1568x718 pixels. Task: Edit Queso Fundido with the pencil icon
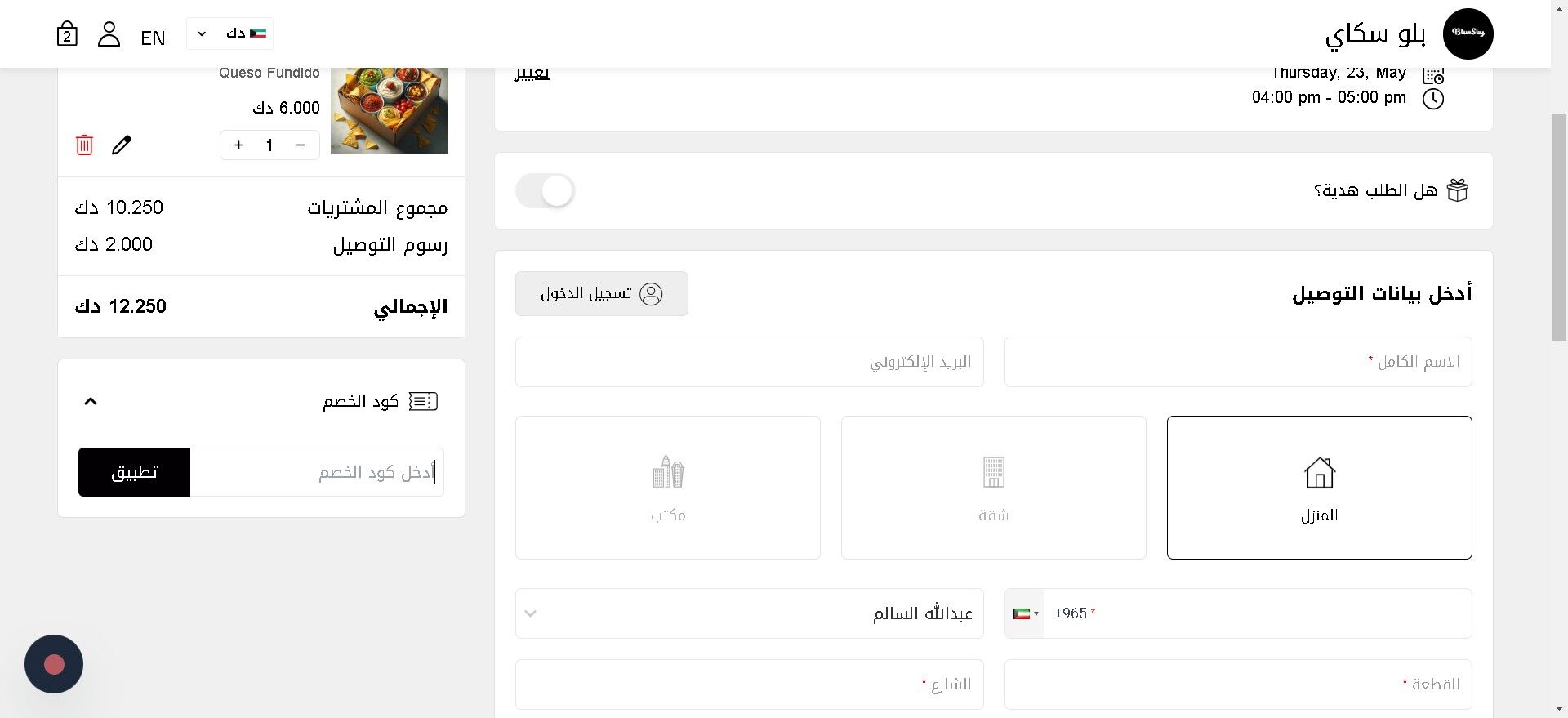[x=122, y=145]
